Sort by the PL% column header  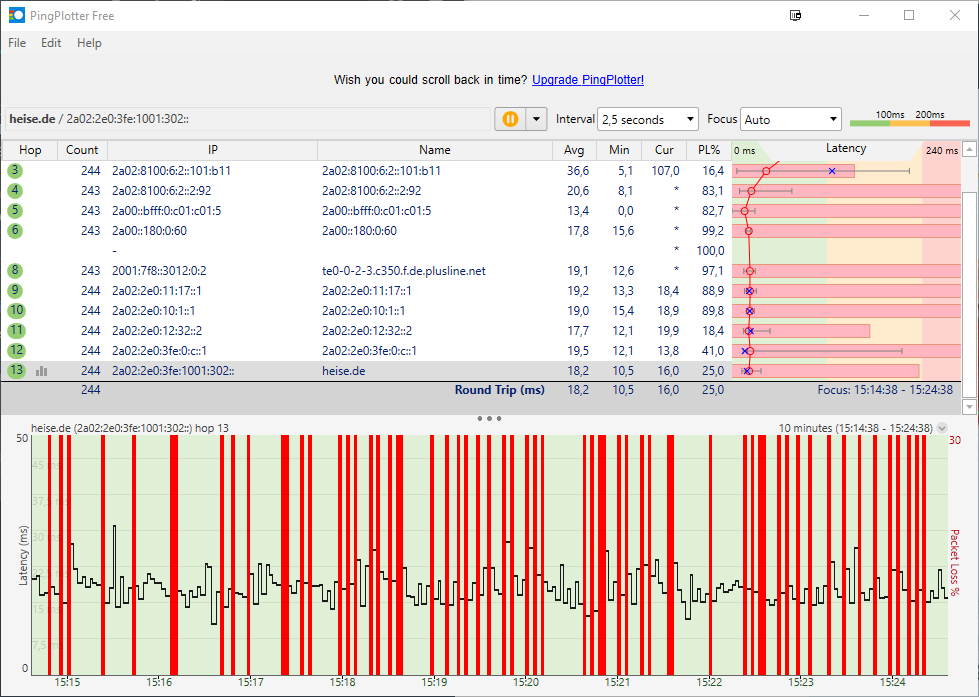708,150
